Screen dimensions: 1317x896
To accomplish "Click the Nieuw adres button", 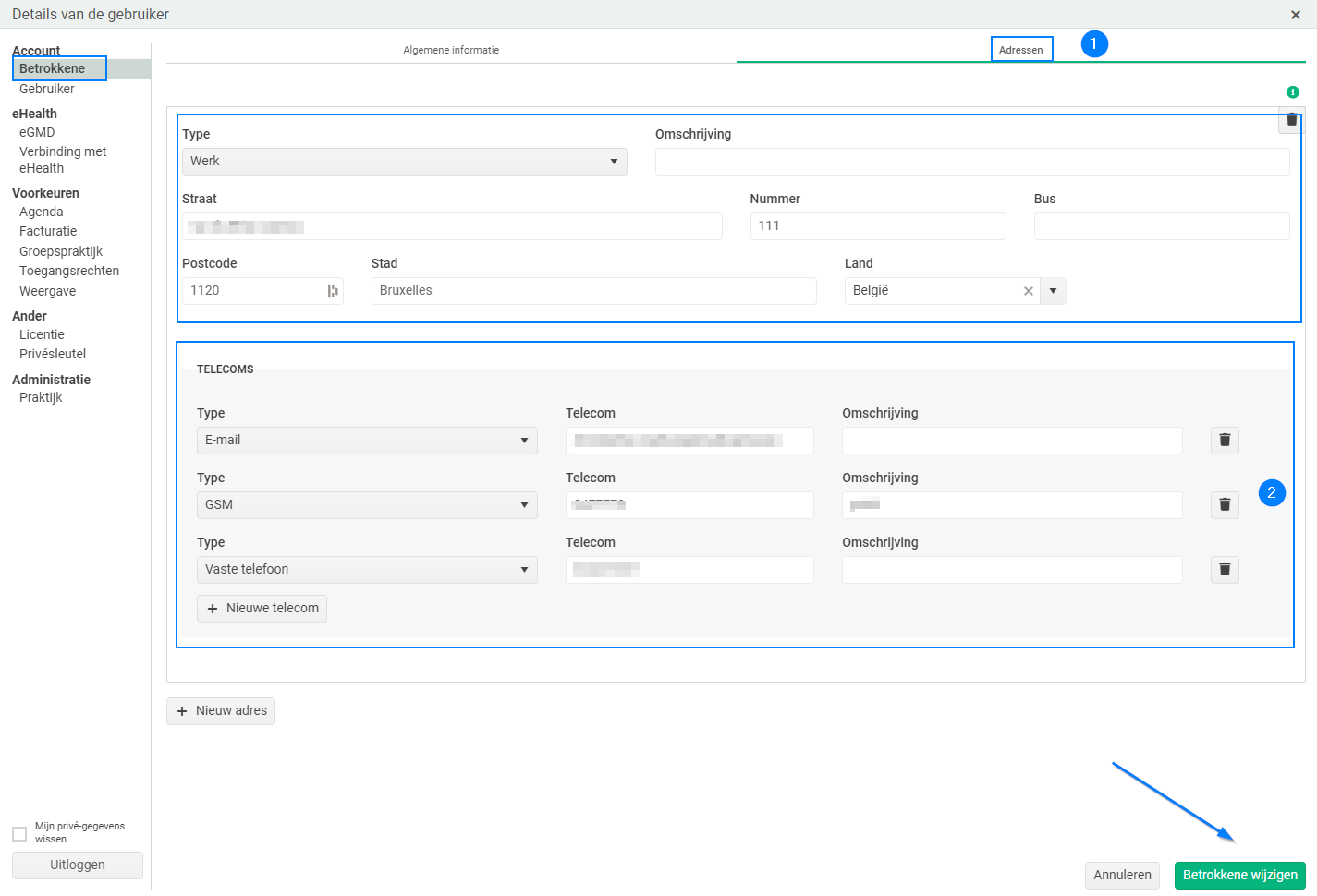I will click(221, 711).
